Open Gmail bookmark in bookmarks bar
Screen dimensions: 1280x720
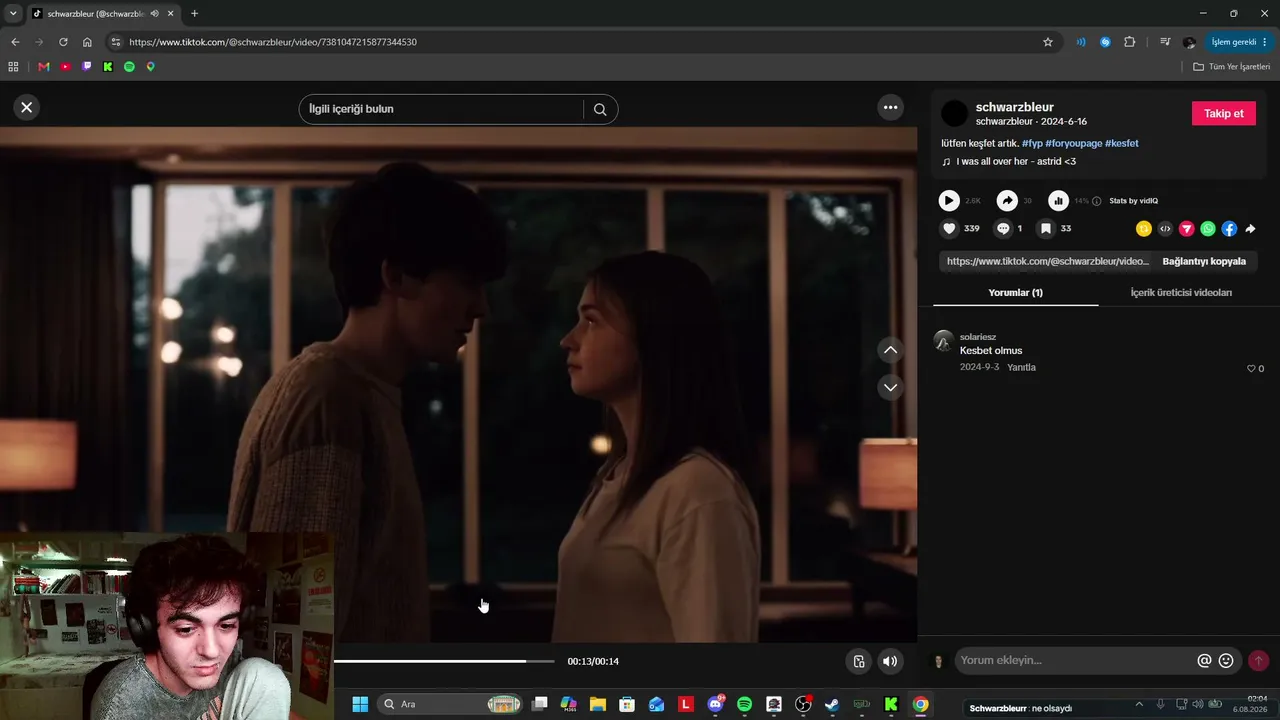[x=43, y=67]
